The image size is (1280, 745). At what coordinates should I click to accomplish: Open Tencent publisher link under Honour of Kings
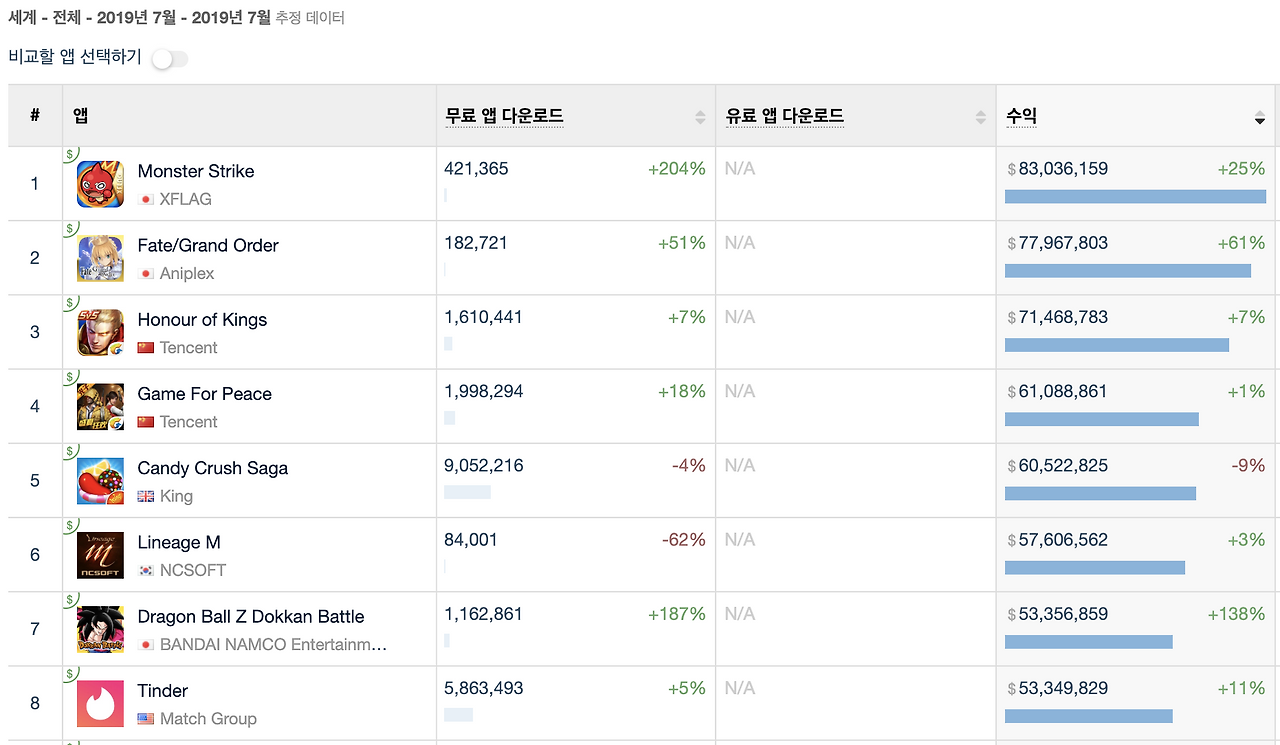click(x=189, y=348)
